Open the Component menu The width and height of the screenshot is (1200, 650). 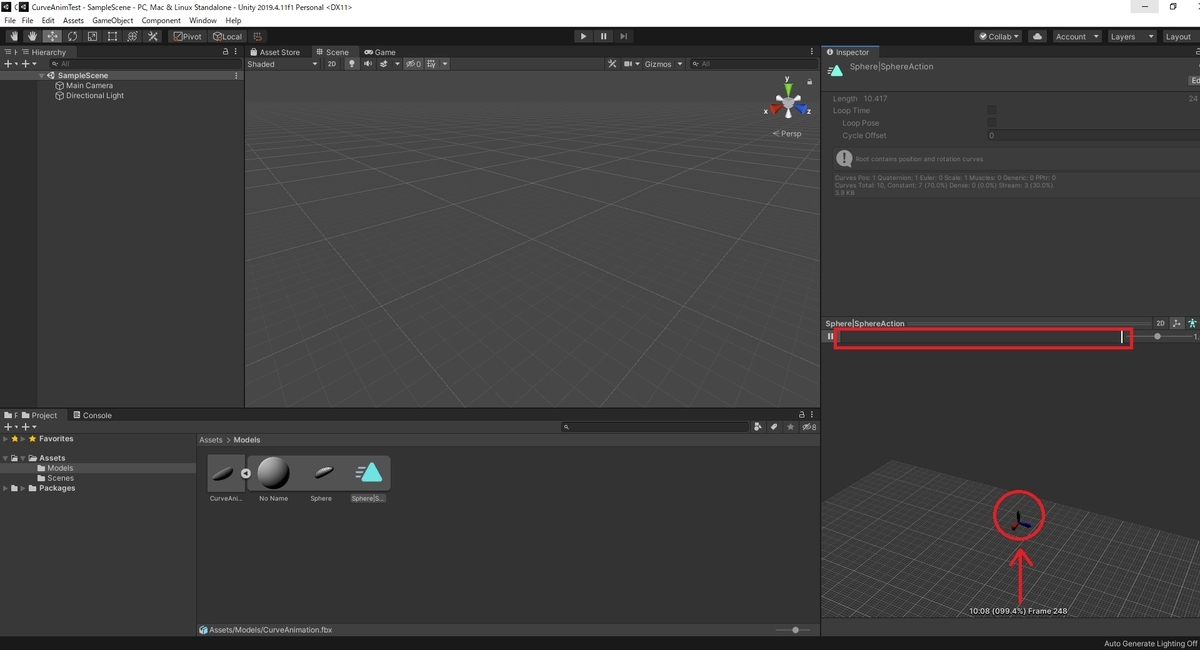[x=161, y=20]
